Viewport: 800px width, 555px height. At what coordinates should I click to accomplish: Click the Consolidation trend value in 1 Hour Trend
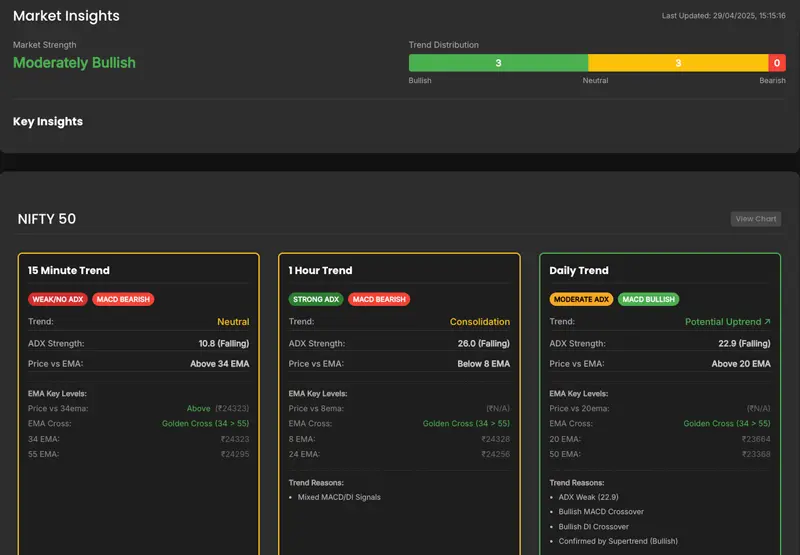tap(480, 322)
